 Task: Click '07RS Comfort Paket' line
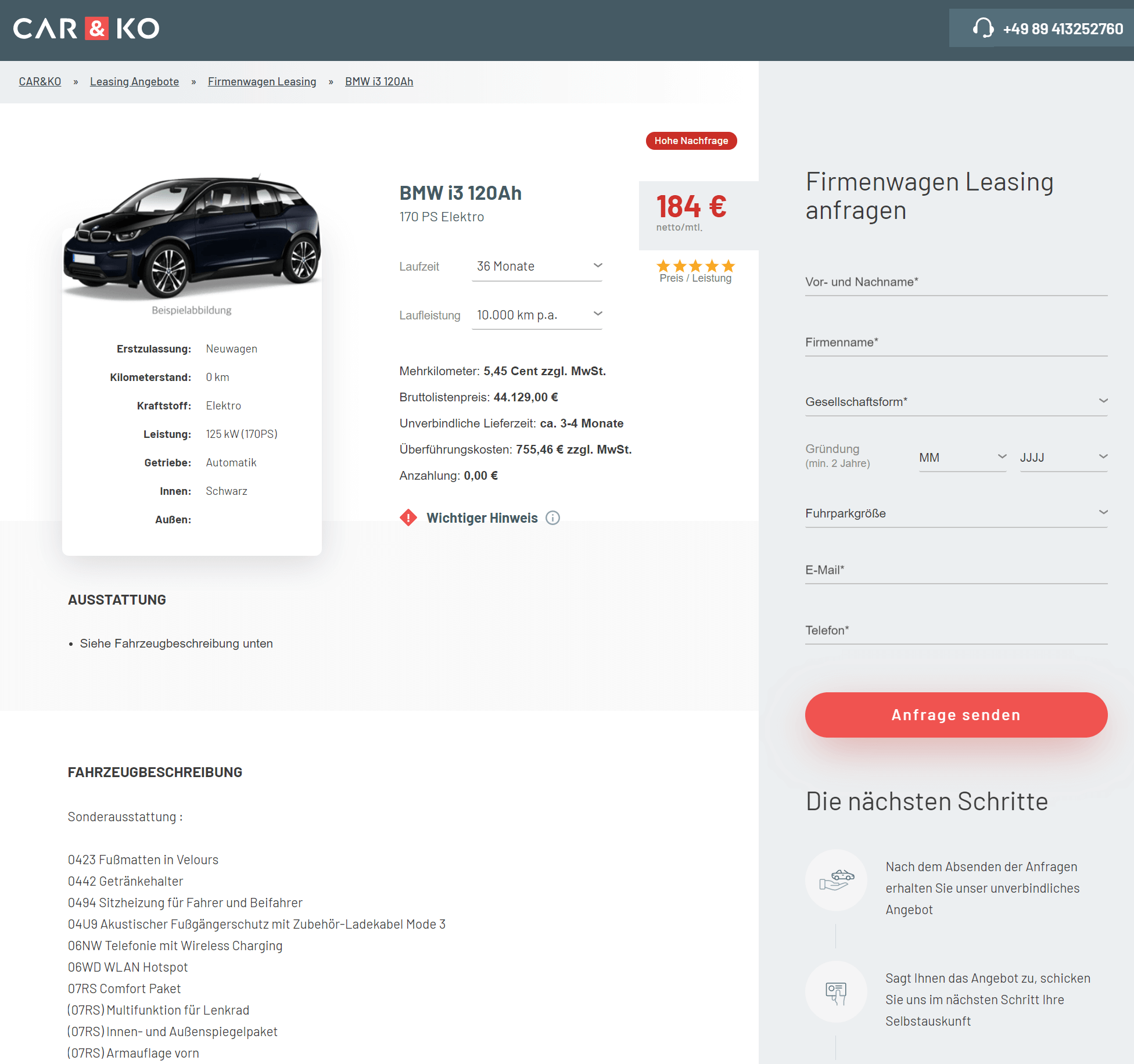(124, 988)
